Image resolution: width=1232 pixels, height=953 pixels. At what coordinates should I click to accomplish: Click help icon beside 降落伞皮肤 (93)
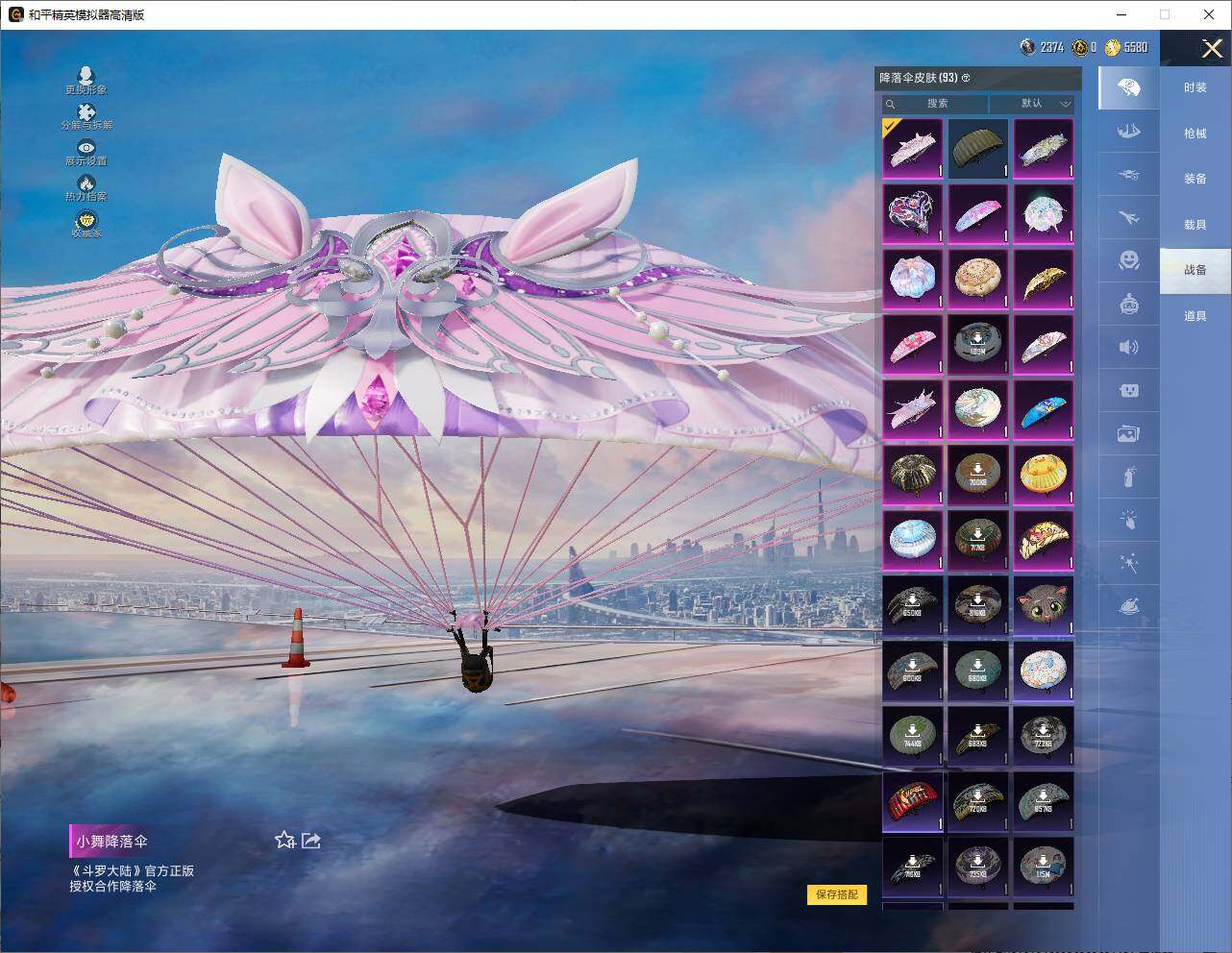point(966,78)
